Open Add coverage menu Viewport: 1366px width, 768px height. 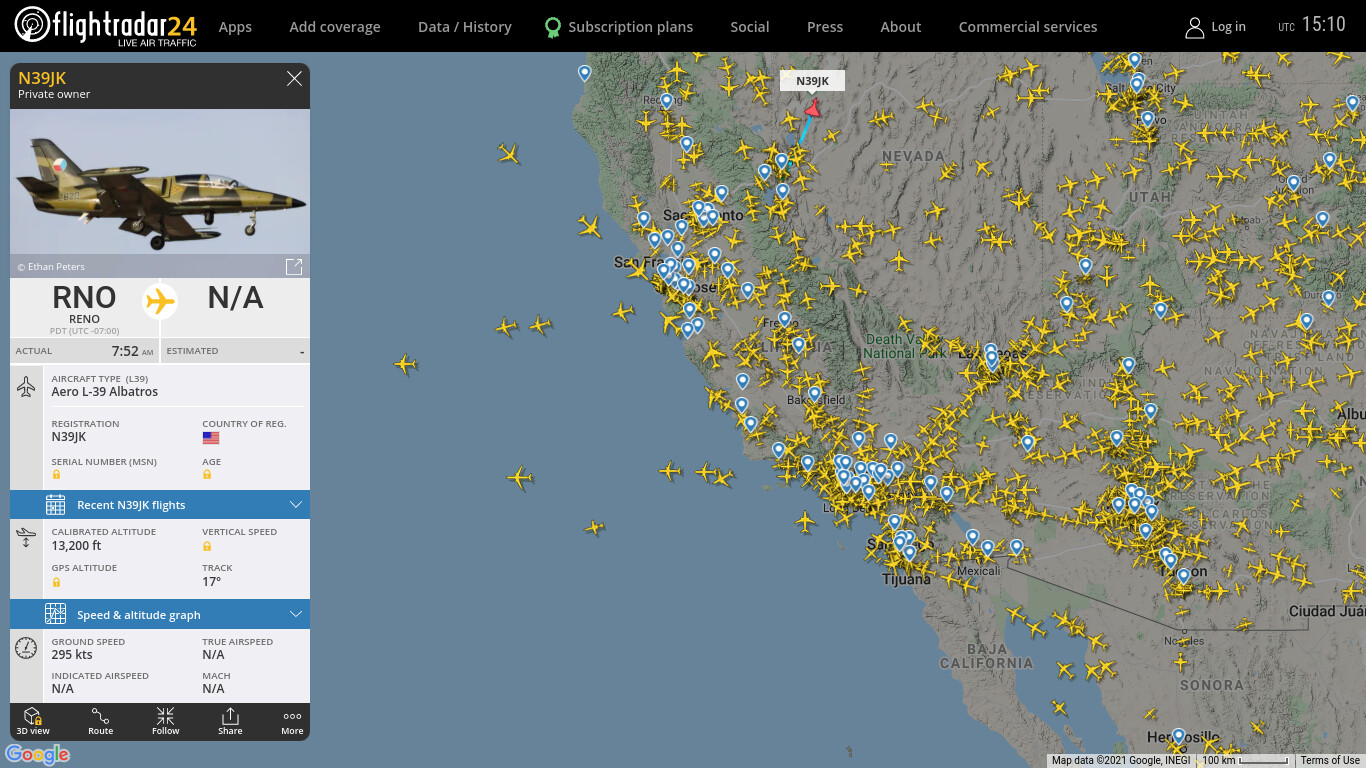coord(335,27)
